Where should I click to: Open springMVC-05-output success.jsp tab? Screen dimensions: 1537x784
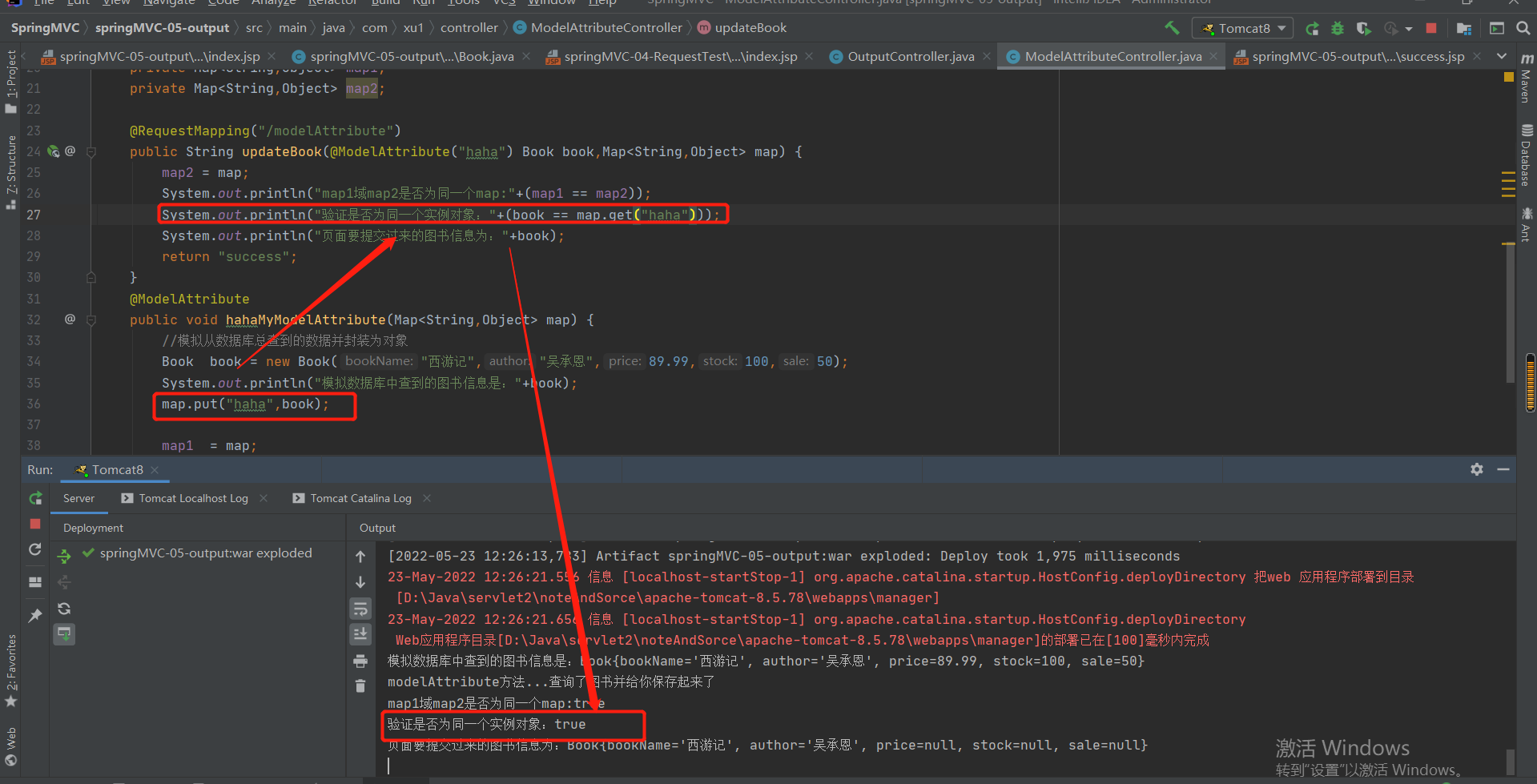click(x=1357, y=56)
